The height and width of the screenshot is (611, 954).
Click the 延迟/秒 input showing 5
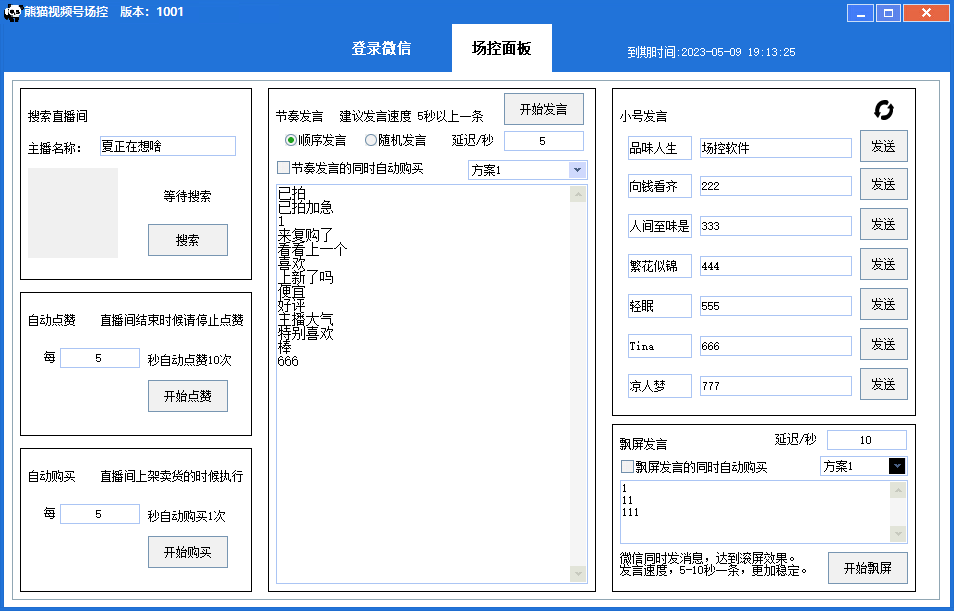(542, 141)
